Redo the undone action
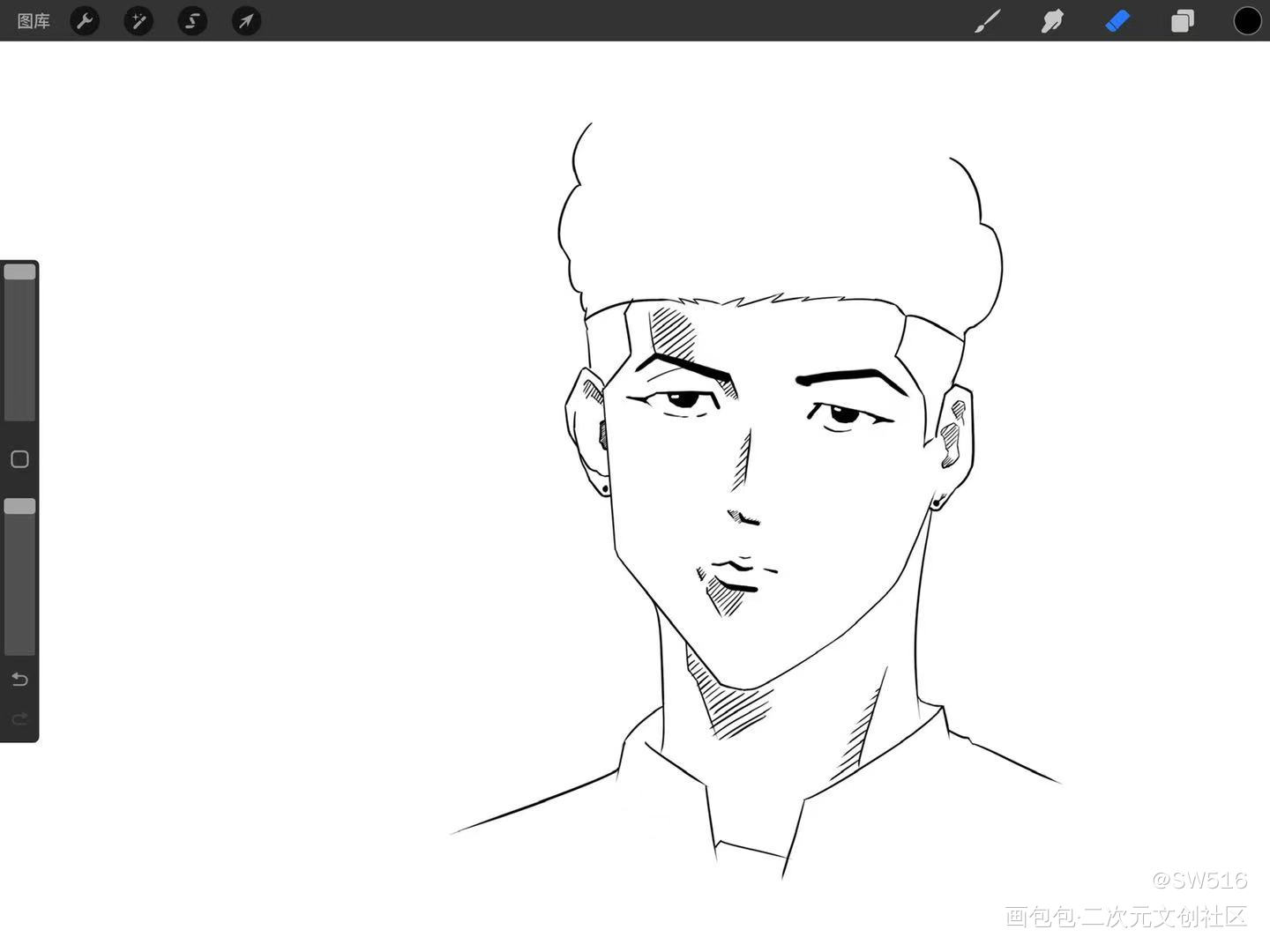Image resolution: width=1270 pixels, height=952 pixels. [19, 719]
